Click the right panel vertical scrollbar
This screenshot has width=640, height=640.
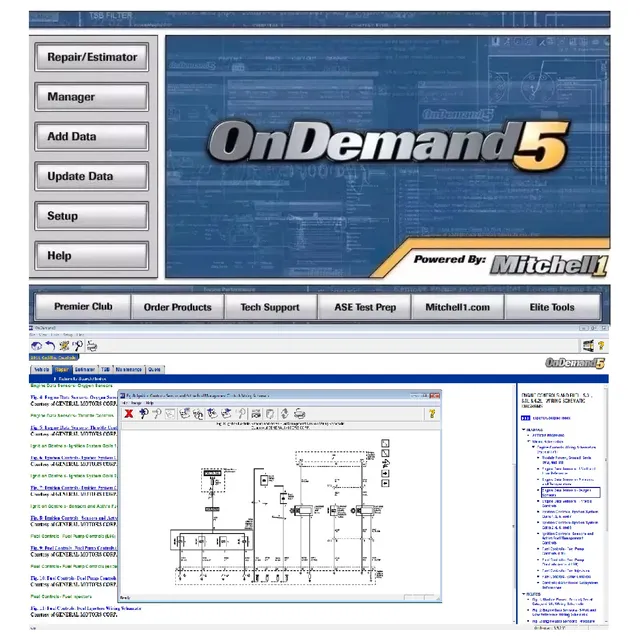606,504
